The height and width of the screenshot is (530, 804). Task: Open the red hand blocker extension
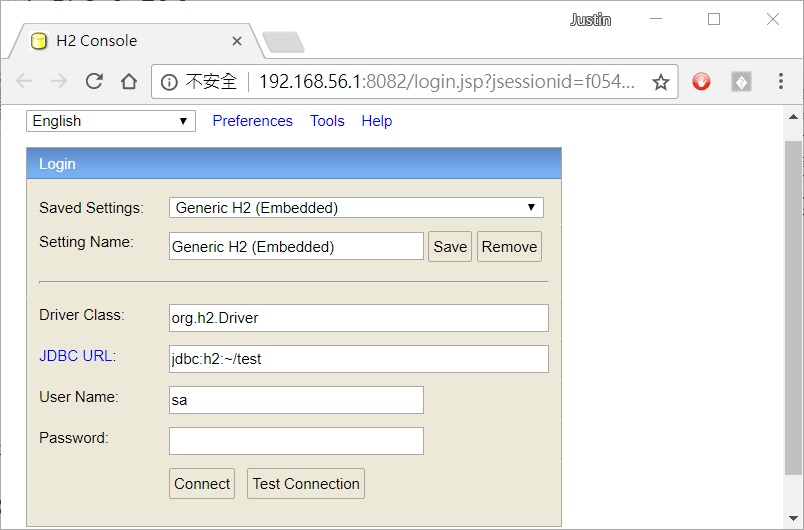coord(701,81)
